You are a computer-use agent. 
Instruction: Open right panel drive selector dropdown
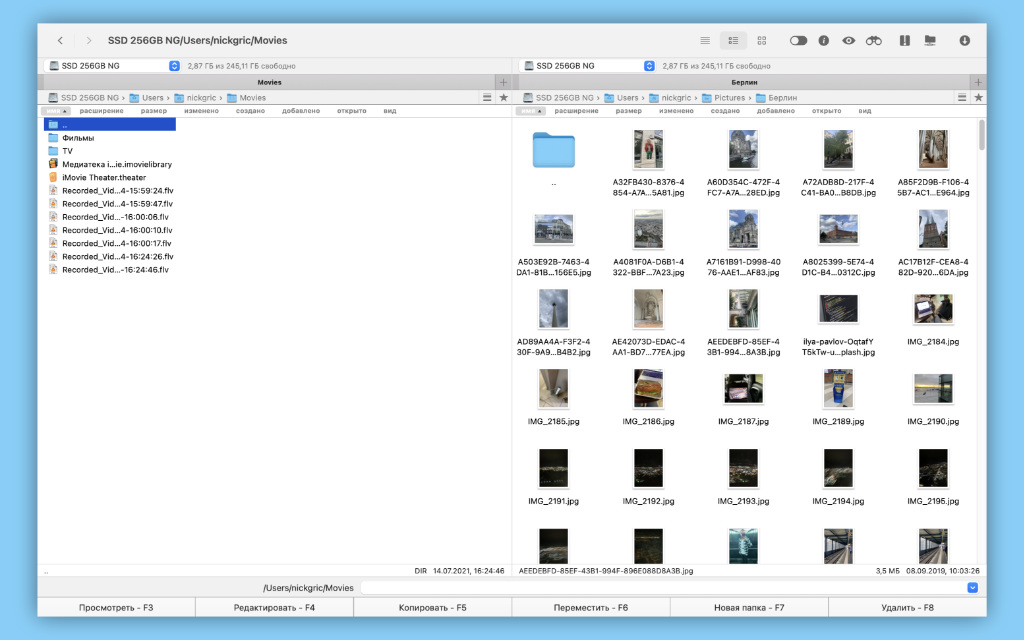(x=650, y=66)
